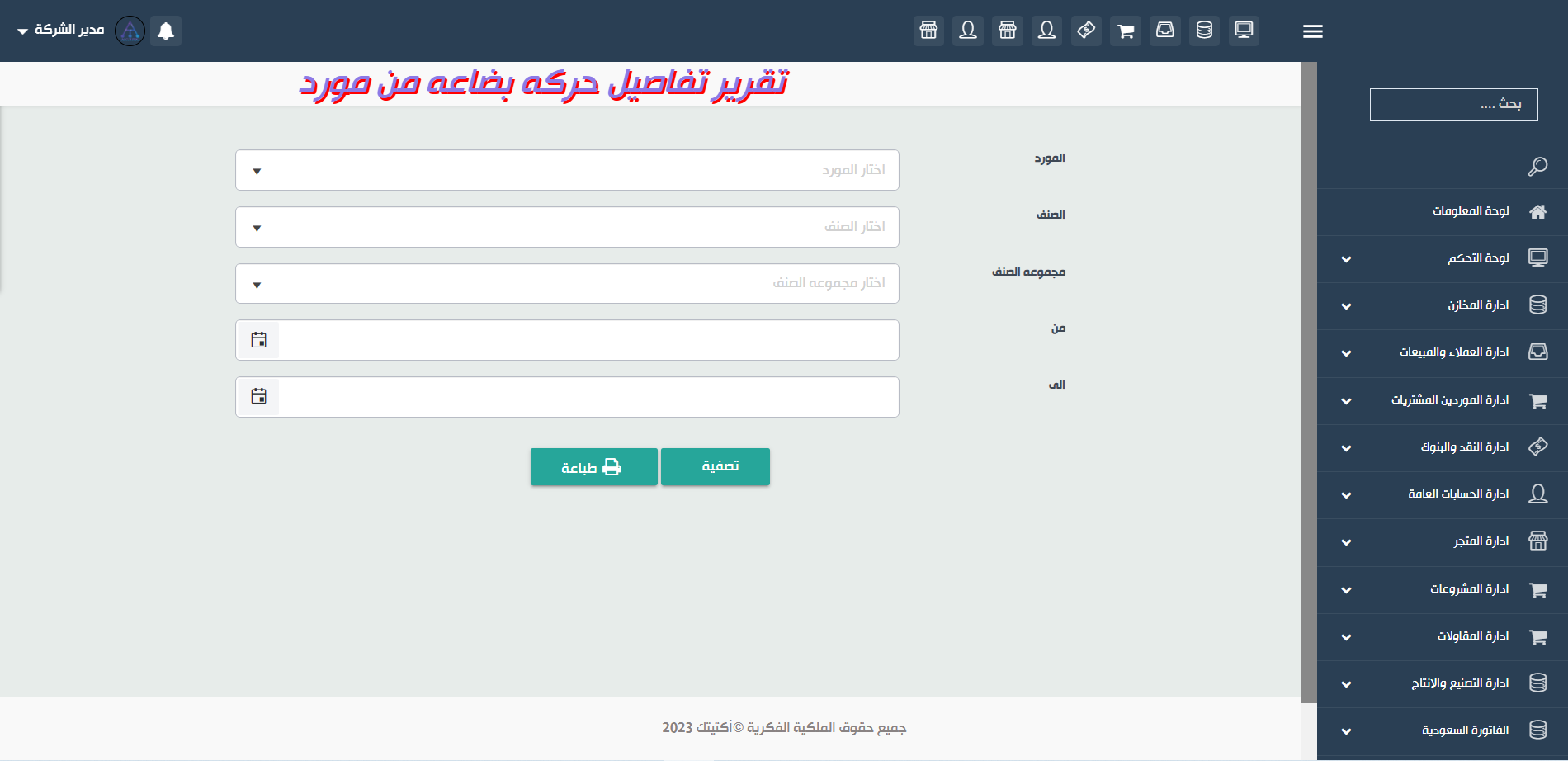Click the monitor shortcut icon in top toolbar
The height and width of the screenshot is (761, 1568).
coord(1244,31)
